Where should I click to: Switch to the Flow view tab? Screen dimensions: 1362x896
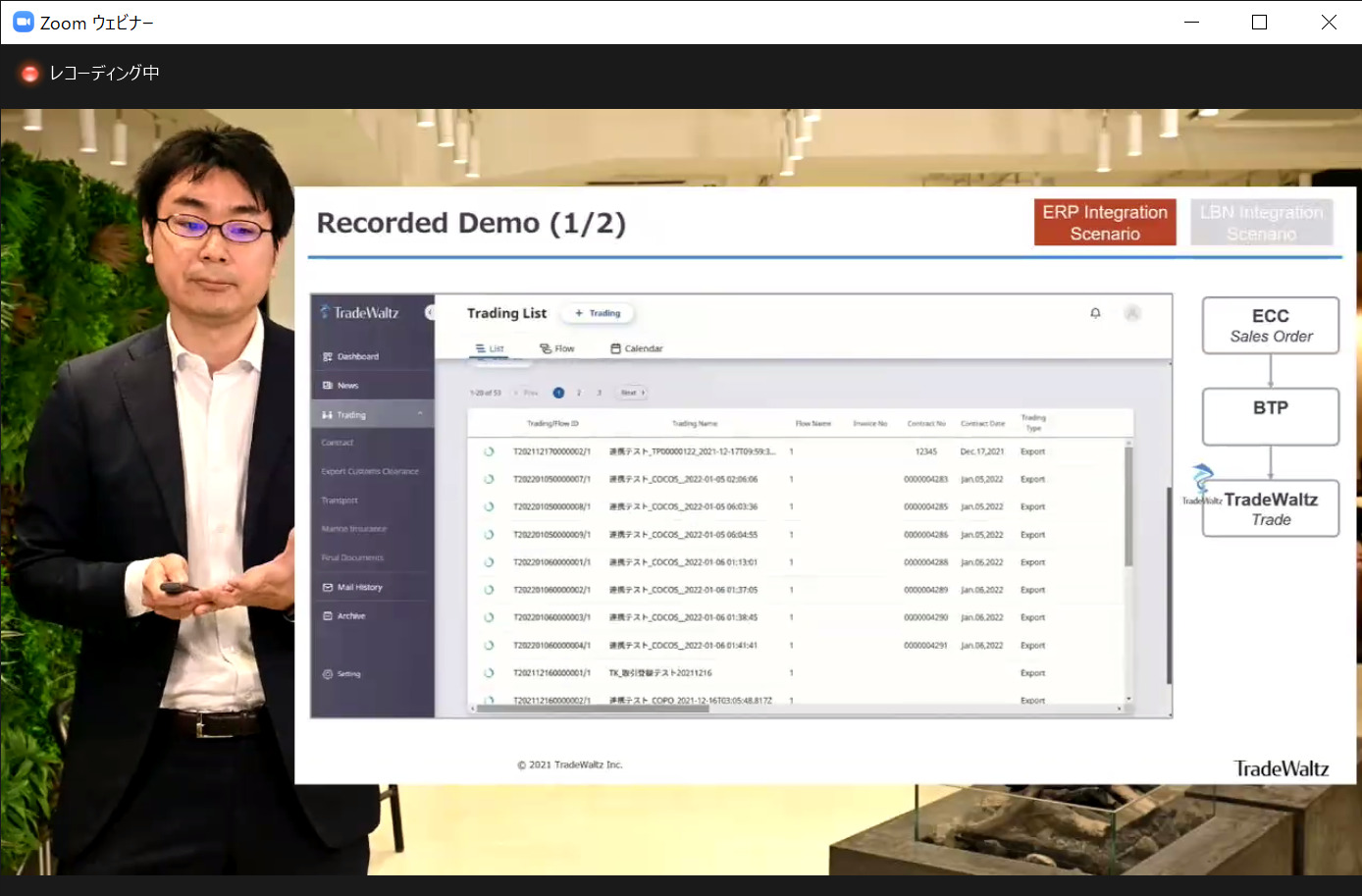(557, 348)
